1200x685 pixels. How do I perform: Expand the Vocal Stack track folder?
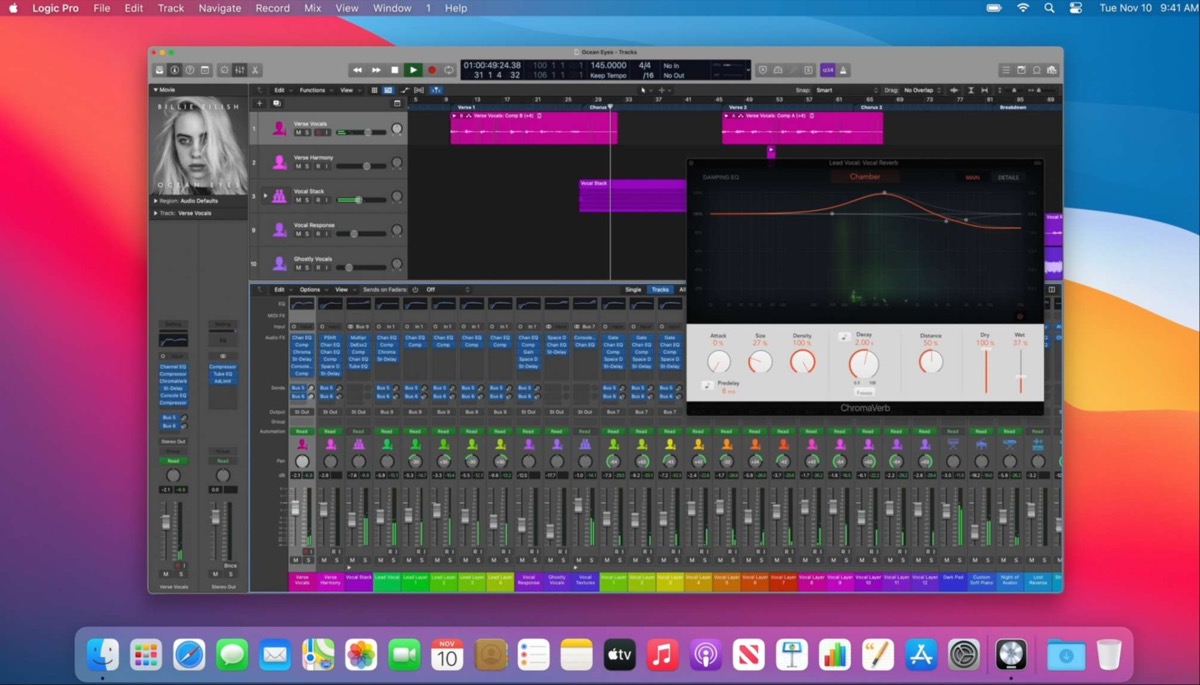click(265, 196)
